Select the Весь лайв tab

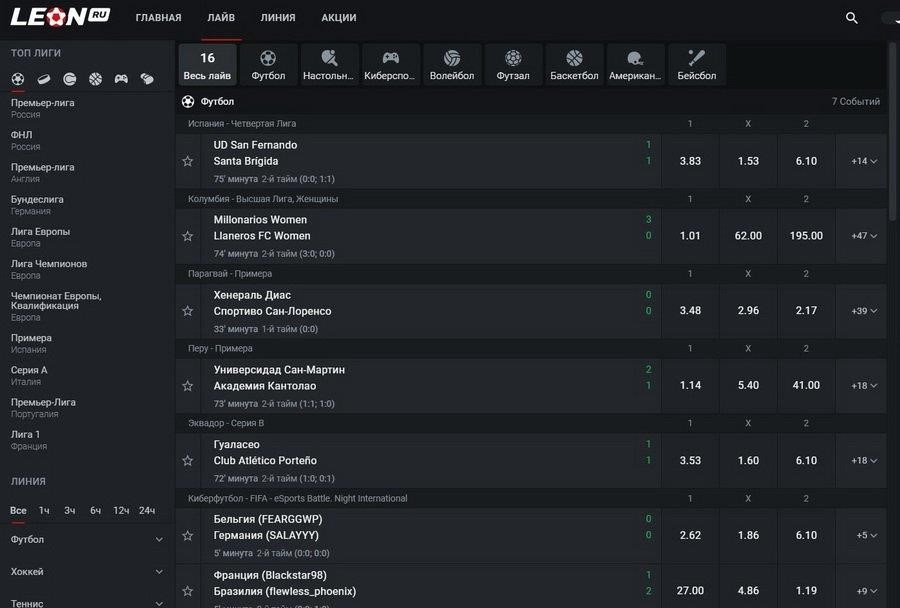(x=207, y=64)
